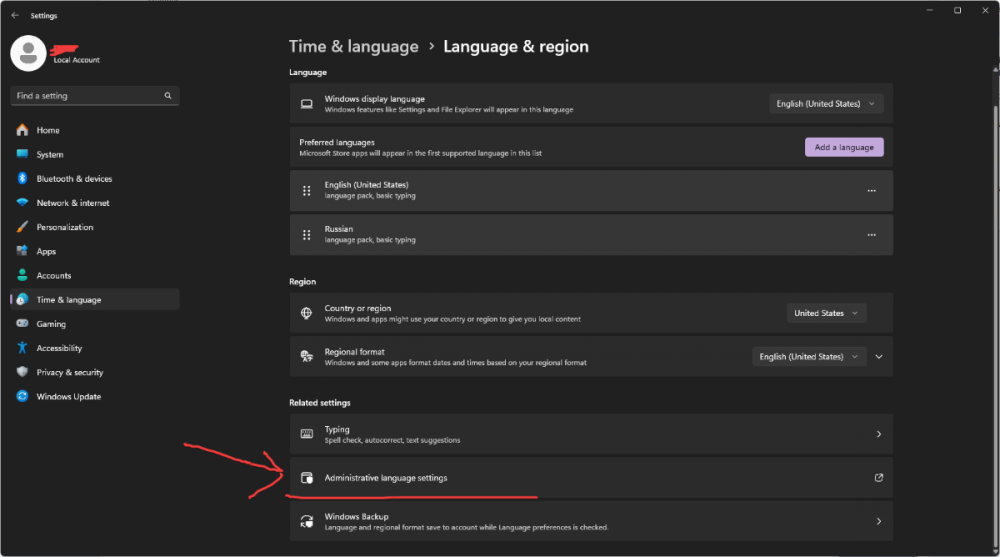Open Typing settings
This screenshot has height=557, width=1000.
click(x=590, y=434)
